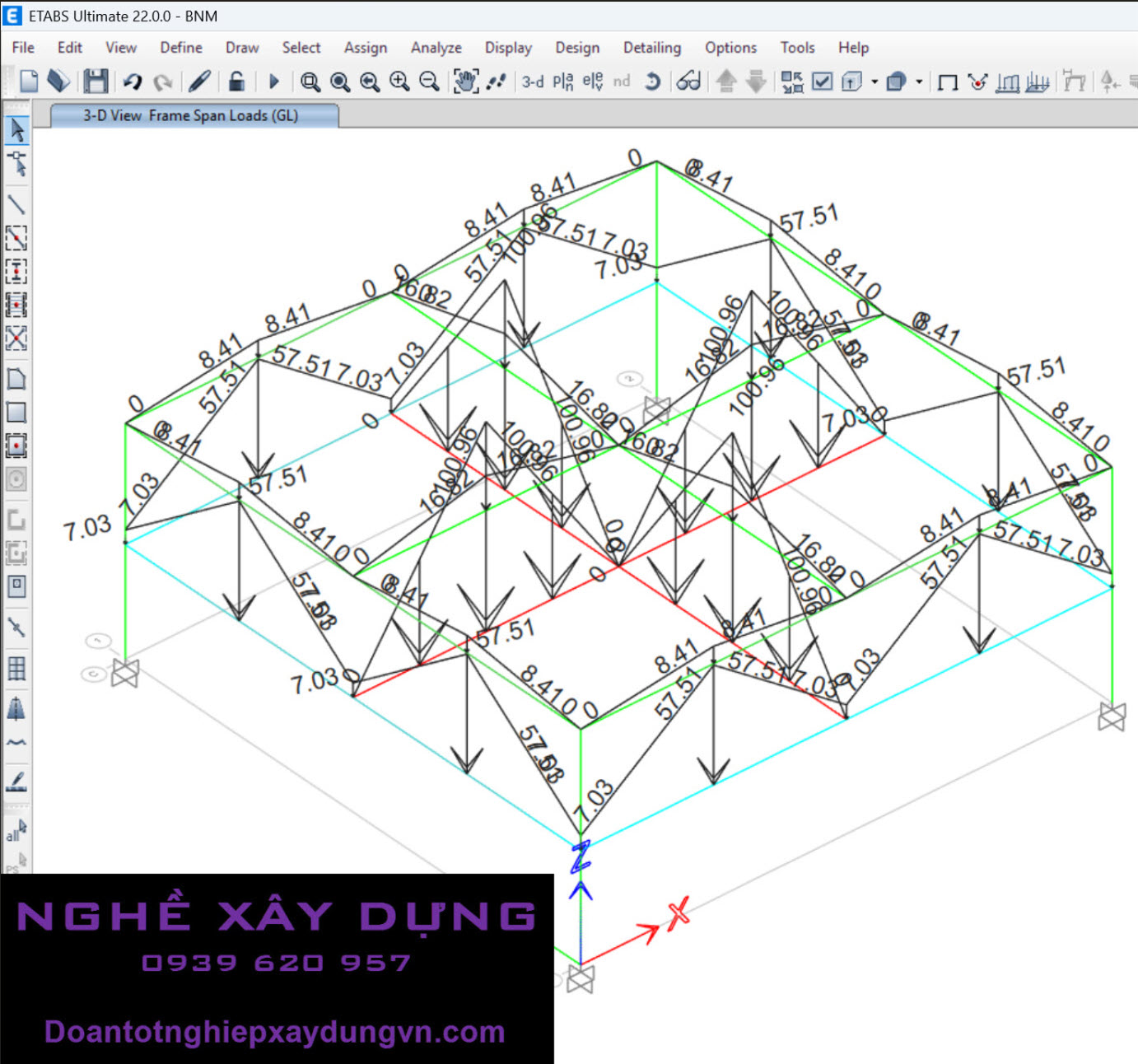Click the Rubber Band Zoom magnifier
The image size is (1138, 1064).
[310, 81]
